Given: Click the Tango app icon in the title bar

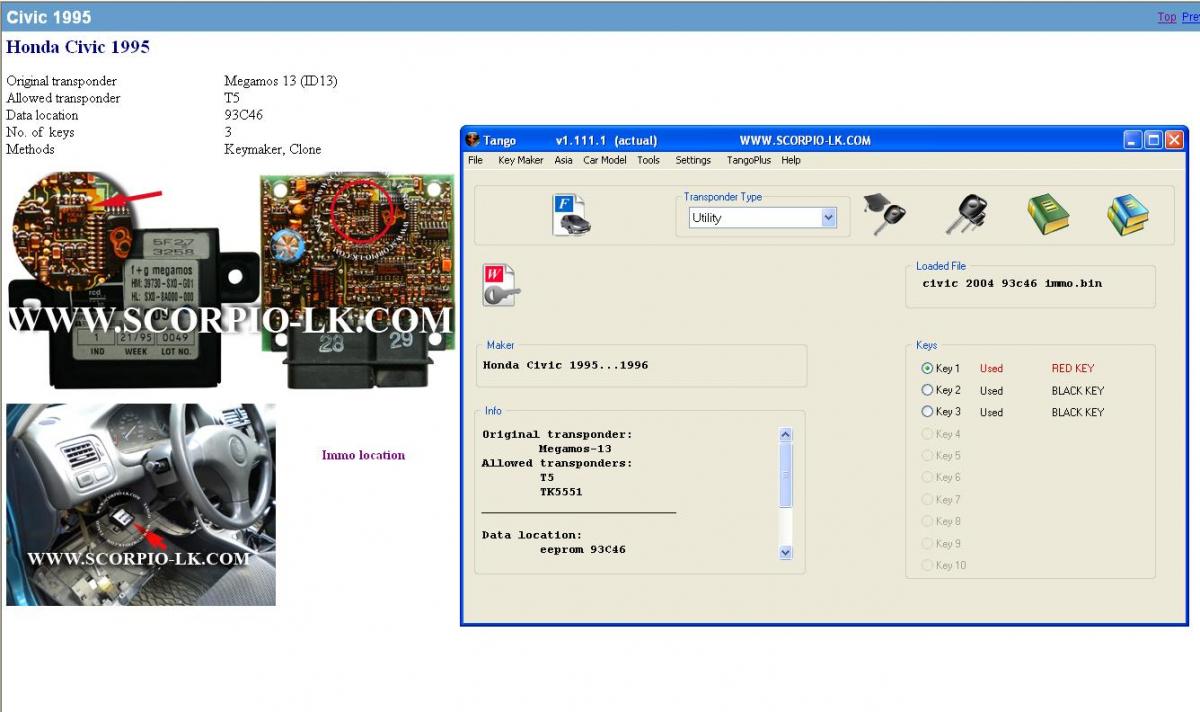Looking at the screenshot, I should (473, 140).
